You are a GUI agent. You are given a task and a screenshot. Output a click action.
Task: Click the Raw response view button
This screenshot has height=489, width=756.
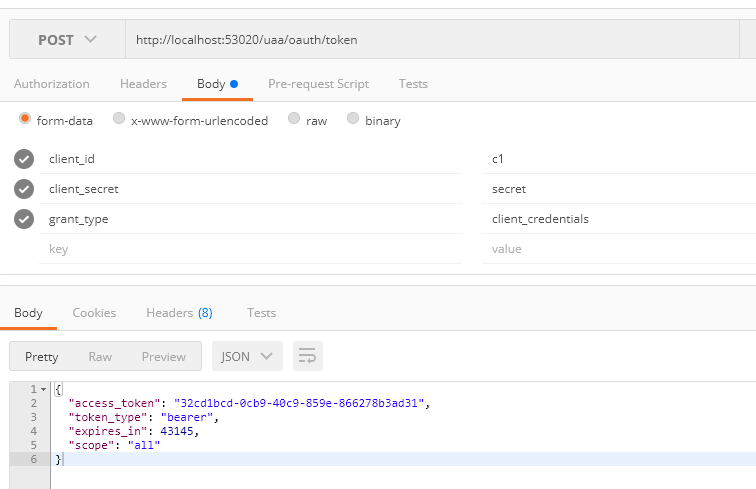point(100,356)
